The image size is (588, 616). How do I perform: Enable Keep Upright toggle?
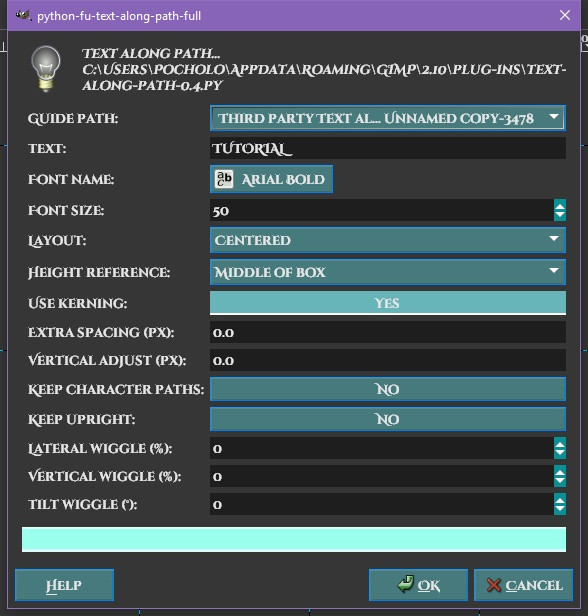pyautogui.click(x=388, y=419)
